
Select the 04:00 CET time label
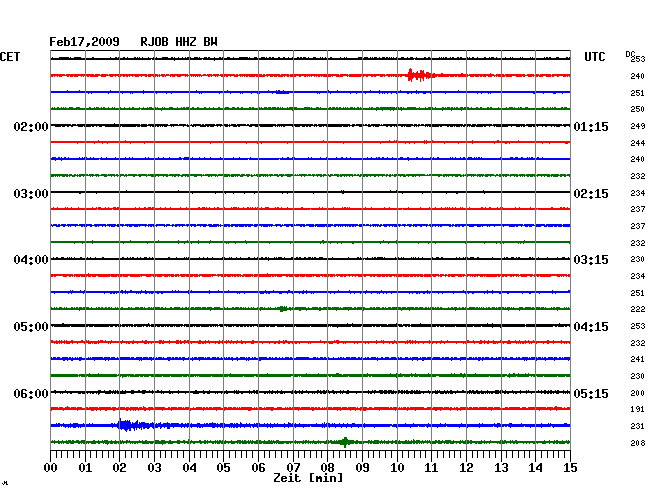31,260
